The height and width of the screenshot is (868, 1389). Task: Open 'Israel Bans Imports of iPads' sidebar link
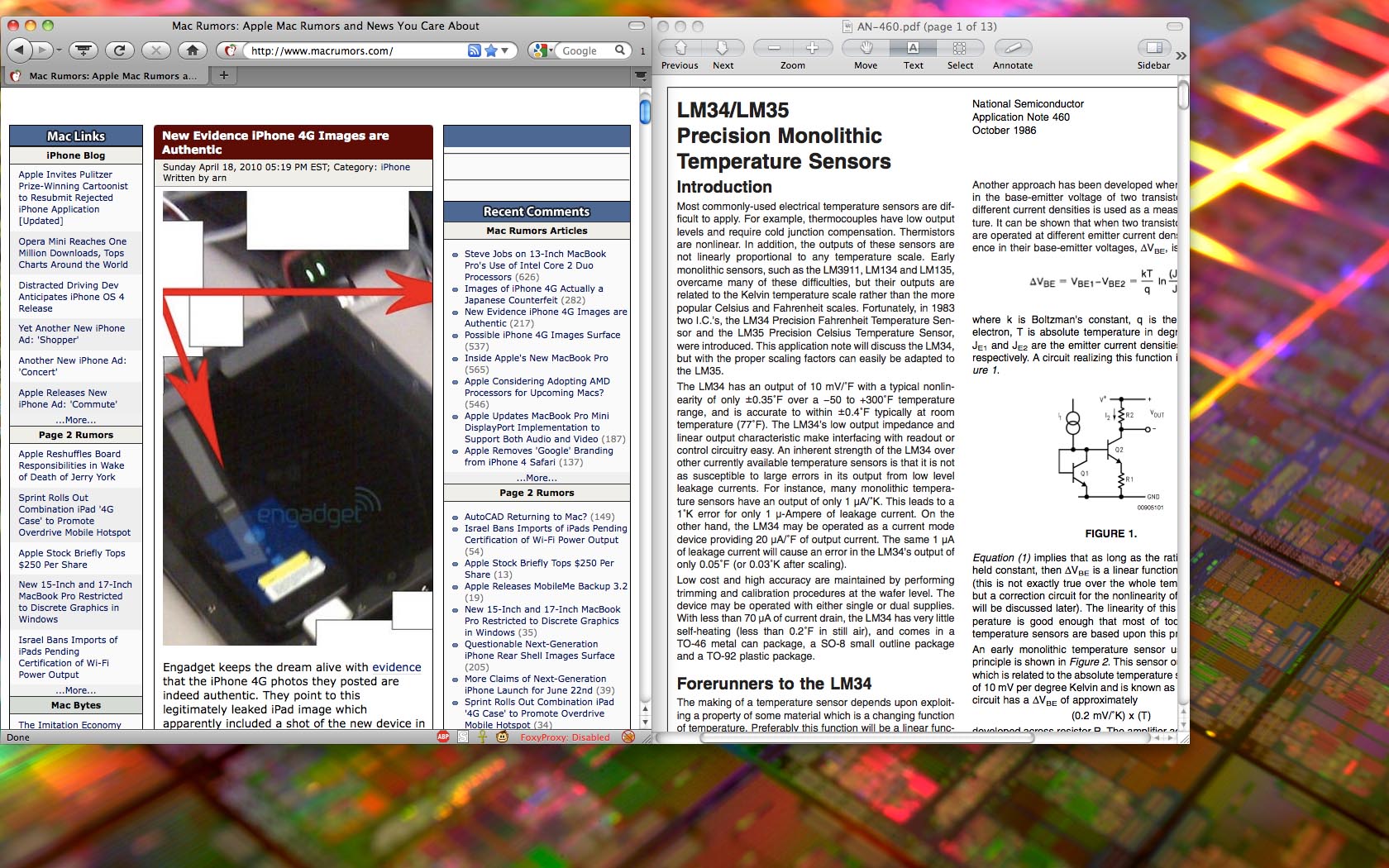(68, 657)
